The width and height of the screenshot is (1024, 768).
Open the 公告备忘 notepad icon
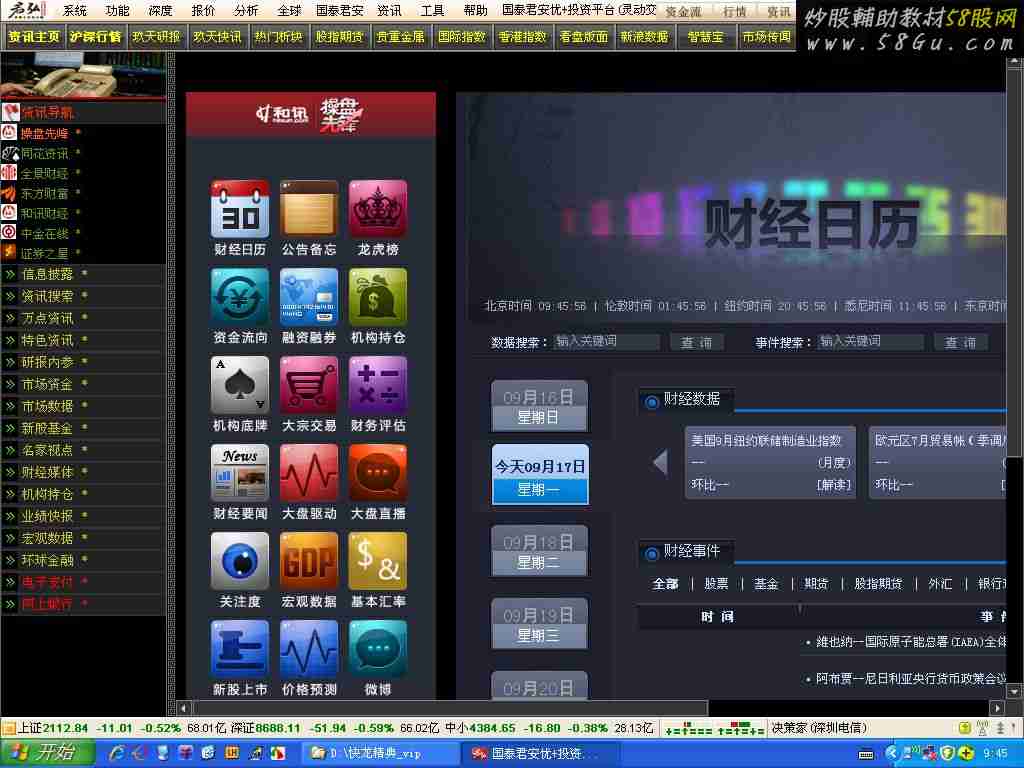click(309, 209)
